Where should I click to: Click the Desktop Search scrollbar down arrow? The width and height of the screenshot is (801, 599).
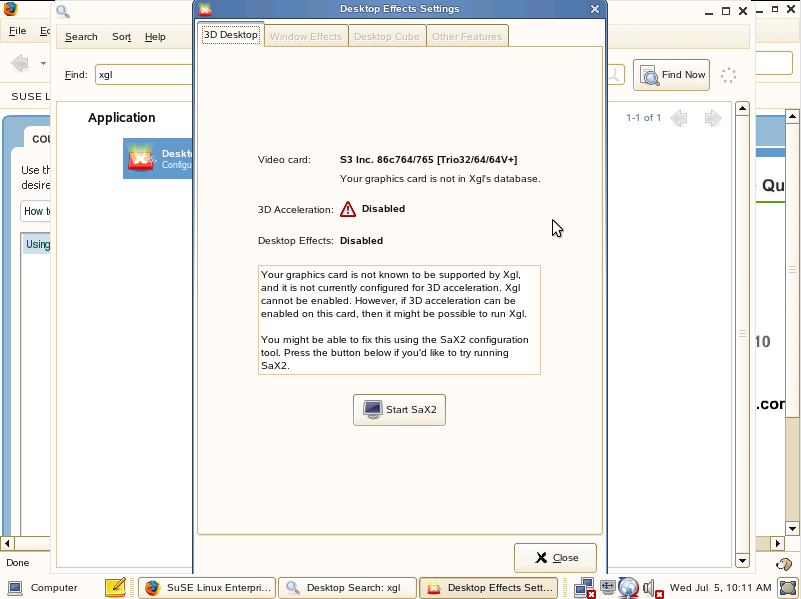point(742,560)
